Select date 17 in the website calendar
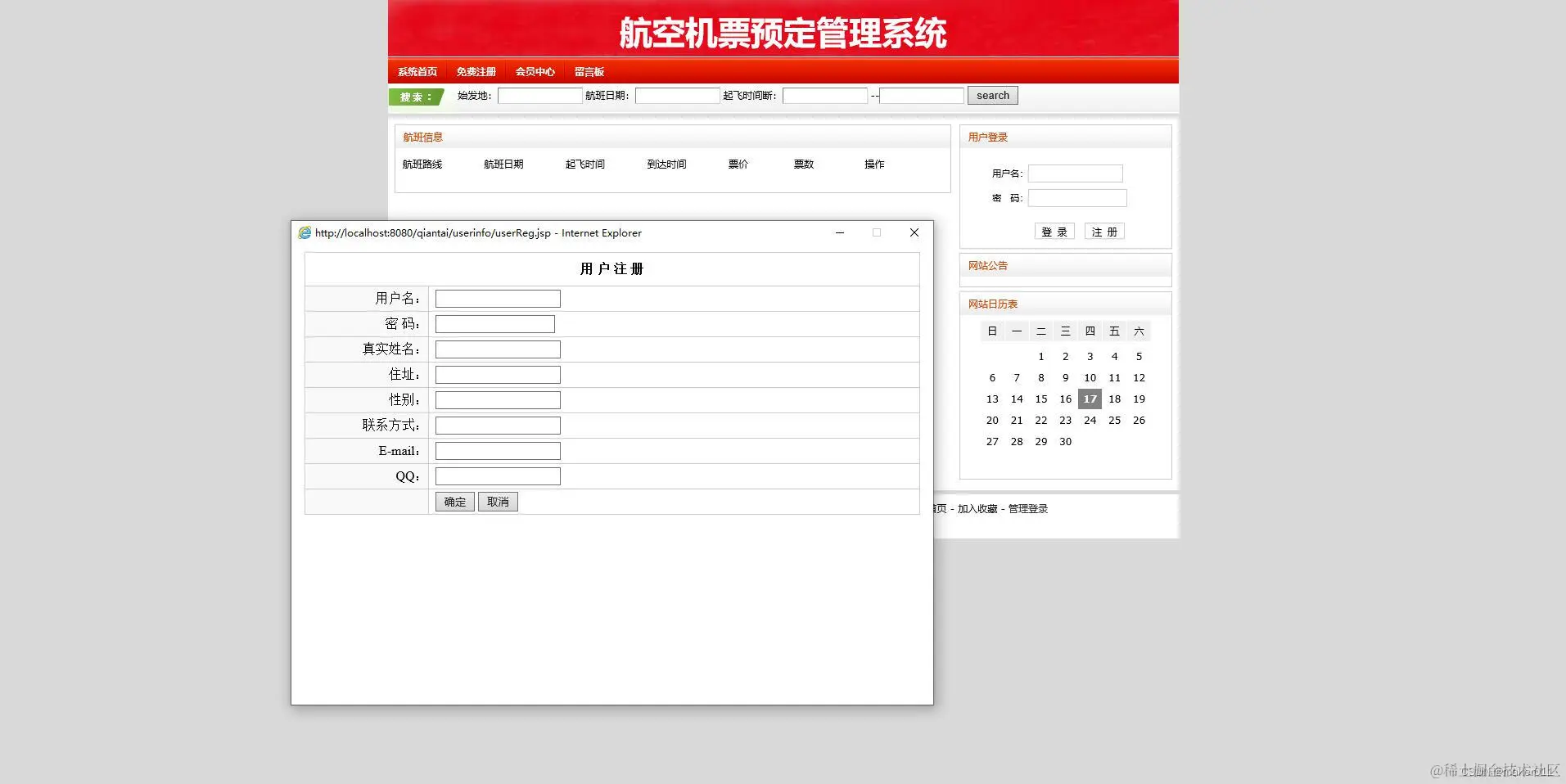This screenshot has height=784, width=1566. point(1089,399)
